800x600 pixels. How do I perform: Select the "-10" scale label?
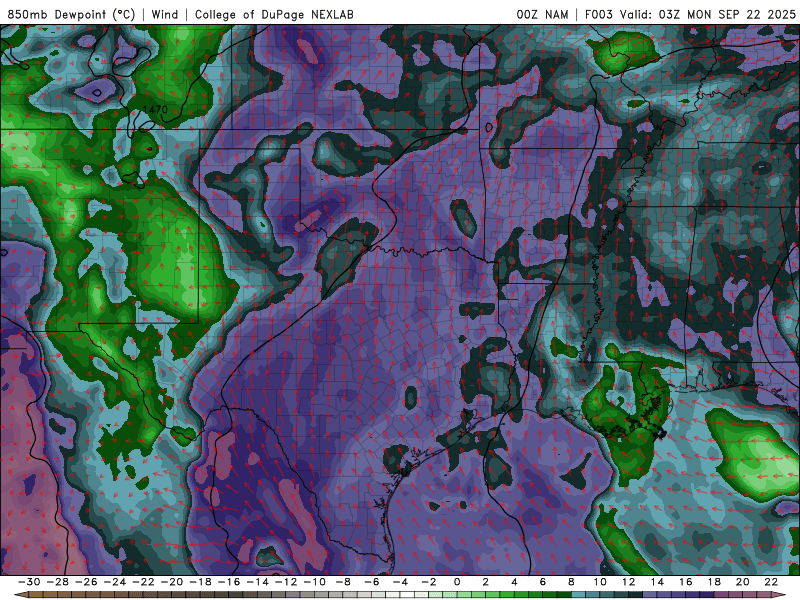[x=314, y=582]
